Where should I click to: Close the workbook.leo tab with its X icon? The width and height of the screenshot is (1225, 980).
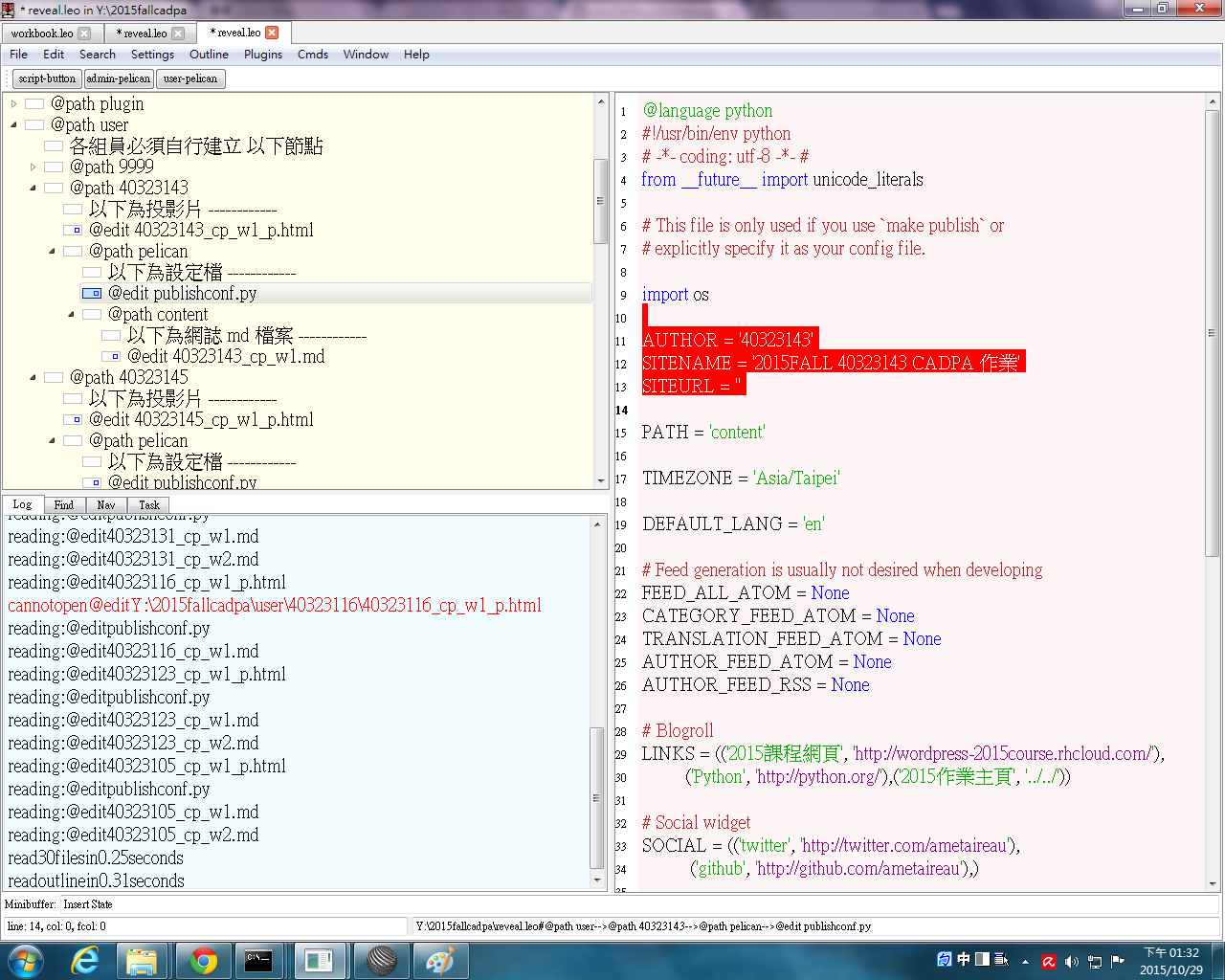coord(84,33)
